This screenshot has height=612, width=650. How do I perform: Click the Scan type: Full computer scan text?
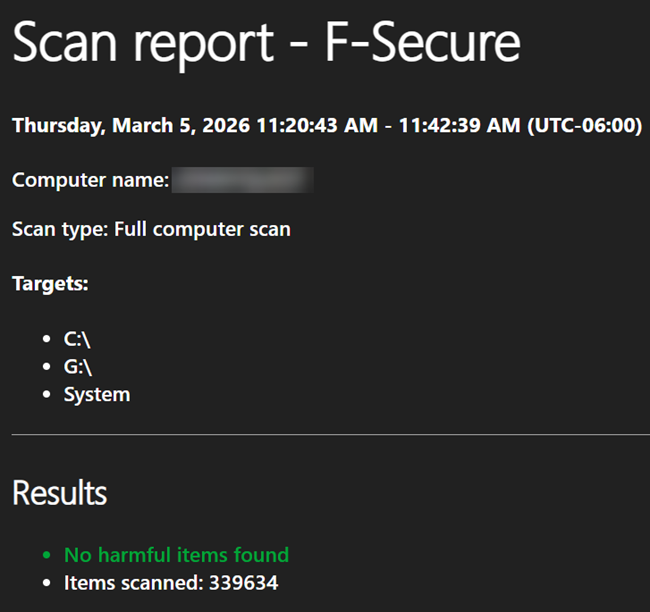click(151, 230)
